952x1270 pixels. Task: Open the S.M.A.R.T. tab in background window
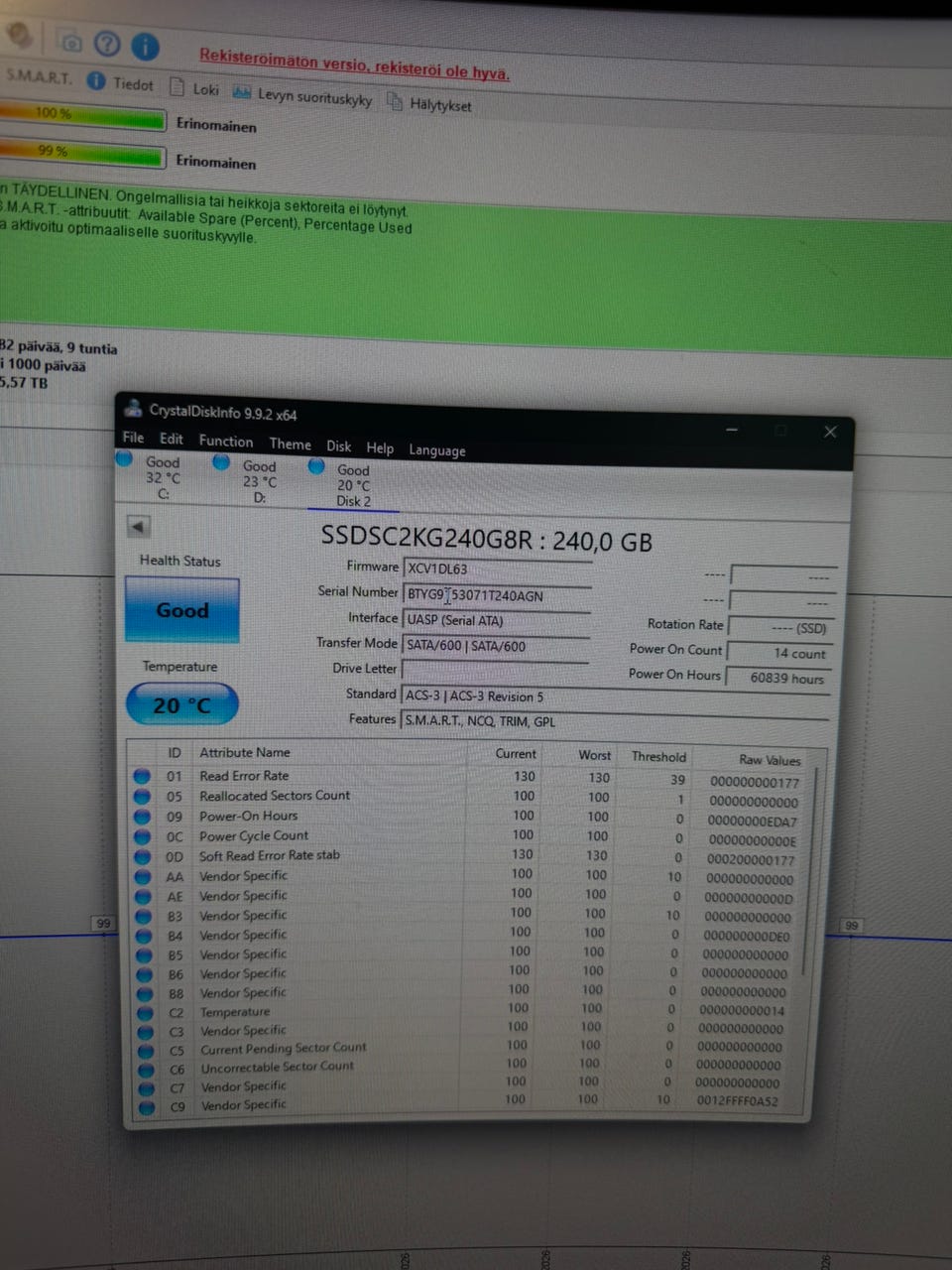click(39, 76)
